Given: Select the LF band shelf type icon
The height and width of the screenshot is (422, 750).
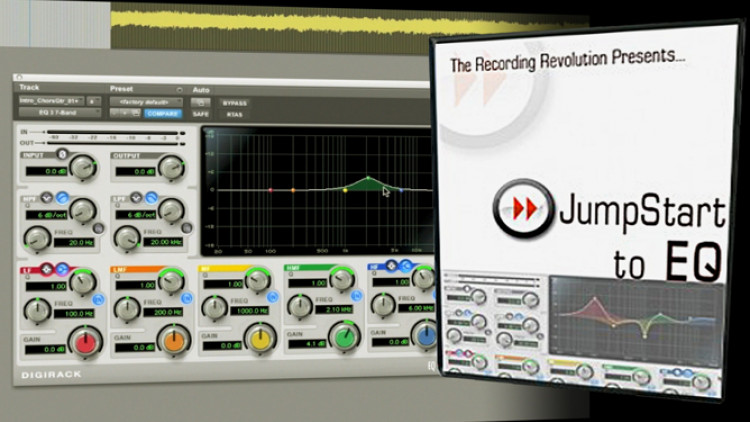Looking at the screenshot, I should [x=62, y=269].
